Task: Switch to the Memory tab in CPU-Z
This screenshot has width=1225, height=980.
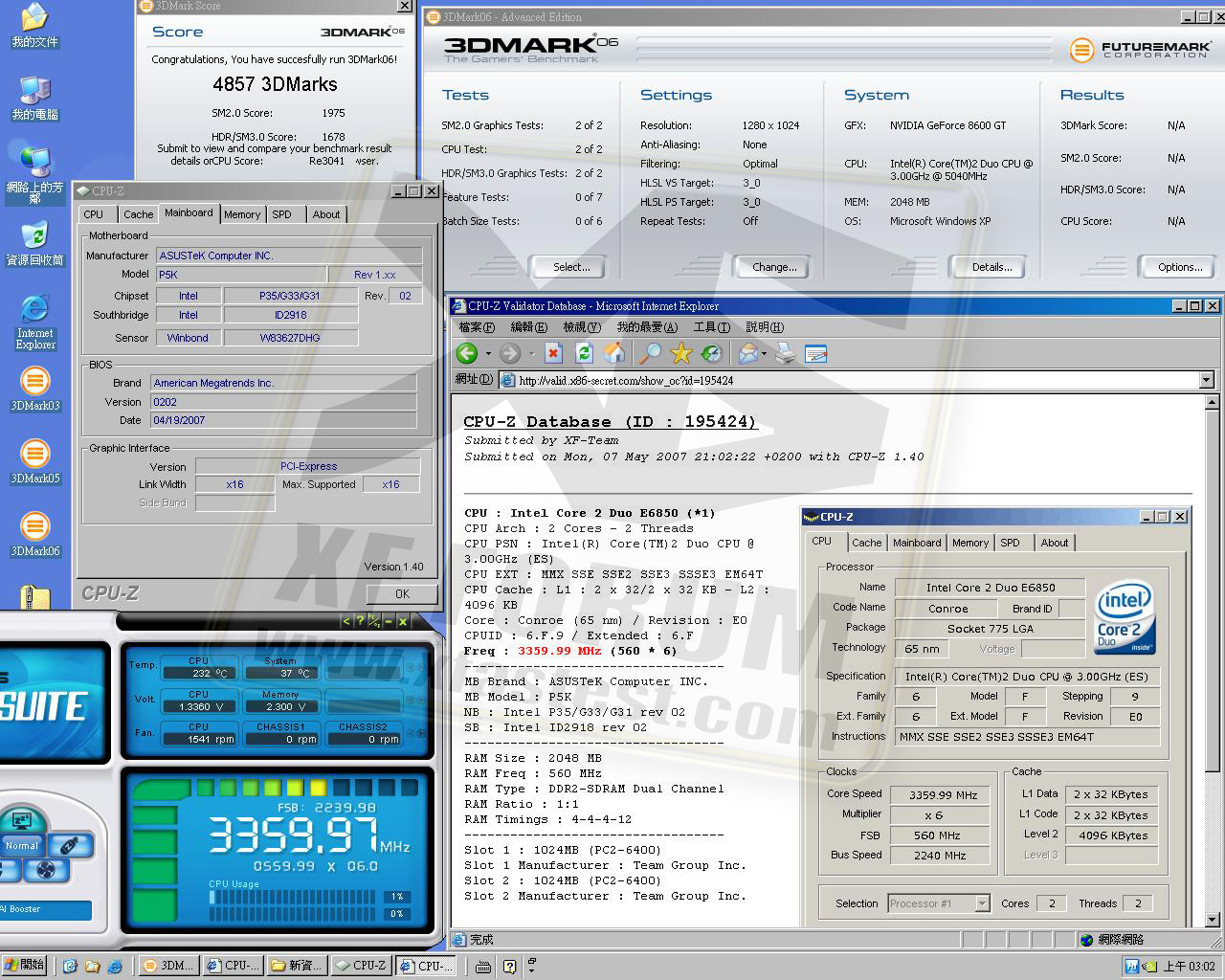Action: pyautogui.click(x=242, y=214)
